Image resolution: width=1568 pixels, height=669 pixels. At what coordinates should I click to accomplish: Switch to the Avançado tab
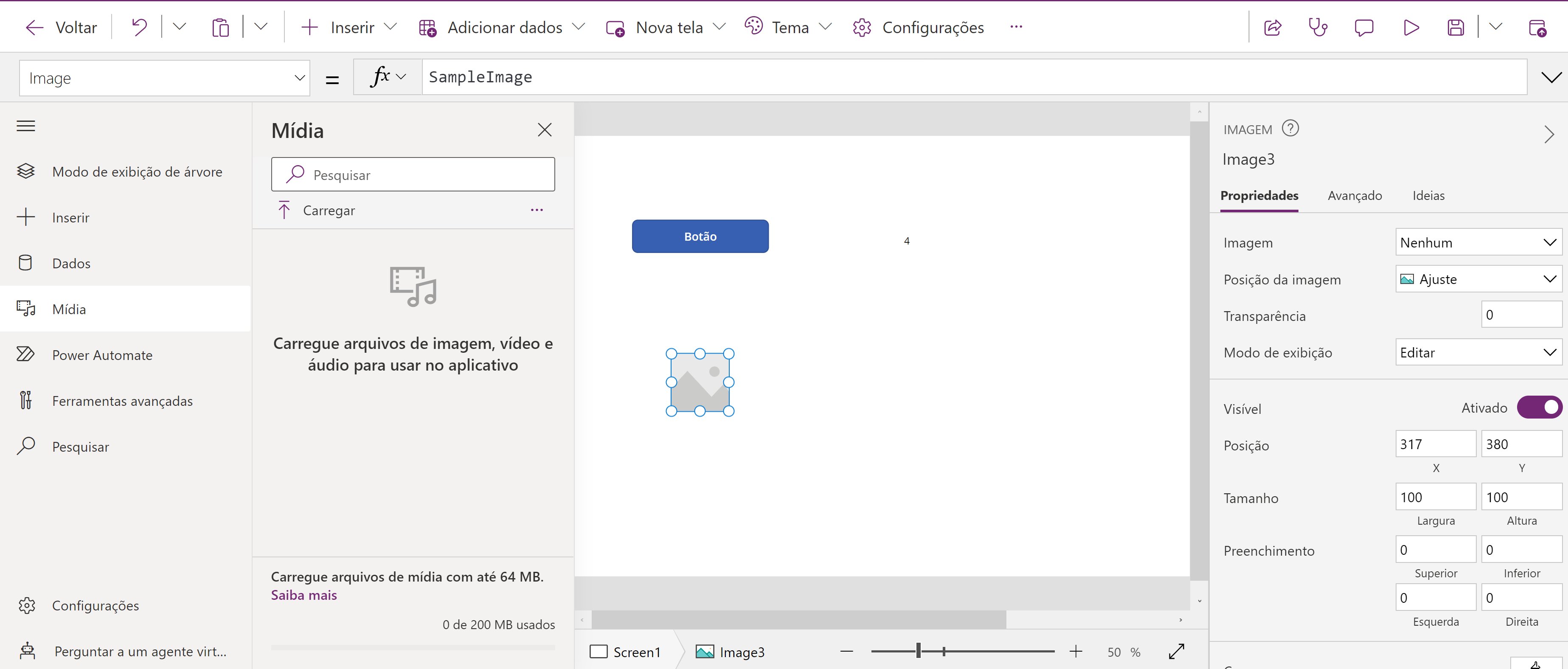tap(1354, 195)
